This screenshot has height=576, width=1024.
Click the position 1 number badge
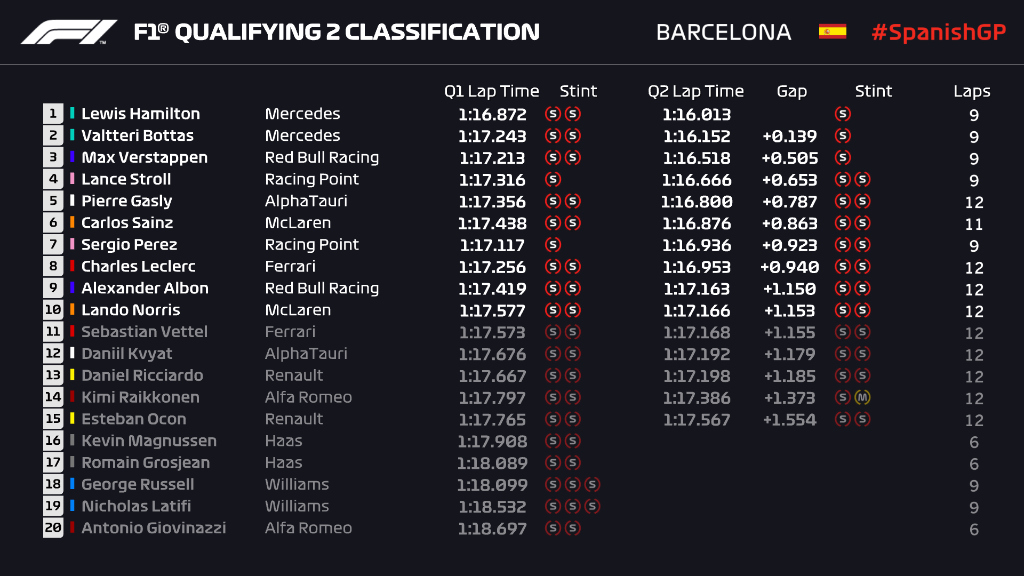click(x=53, y=114)
